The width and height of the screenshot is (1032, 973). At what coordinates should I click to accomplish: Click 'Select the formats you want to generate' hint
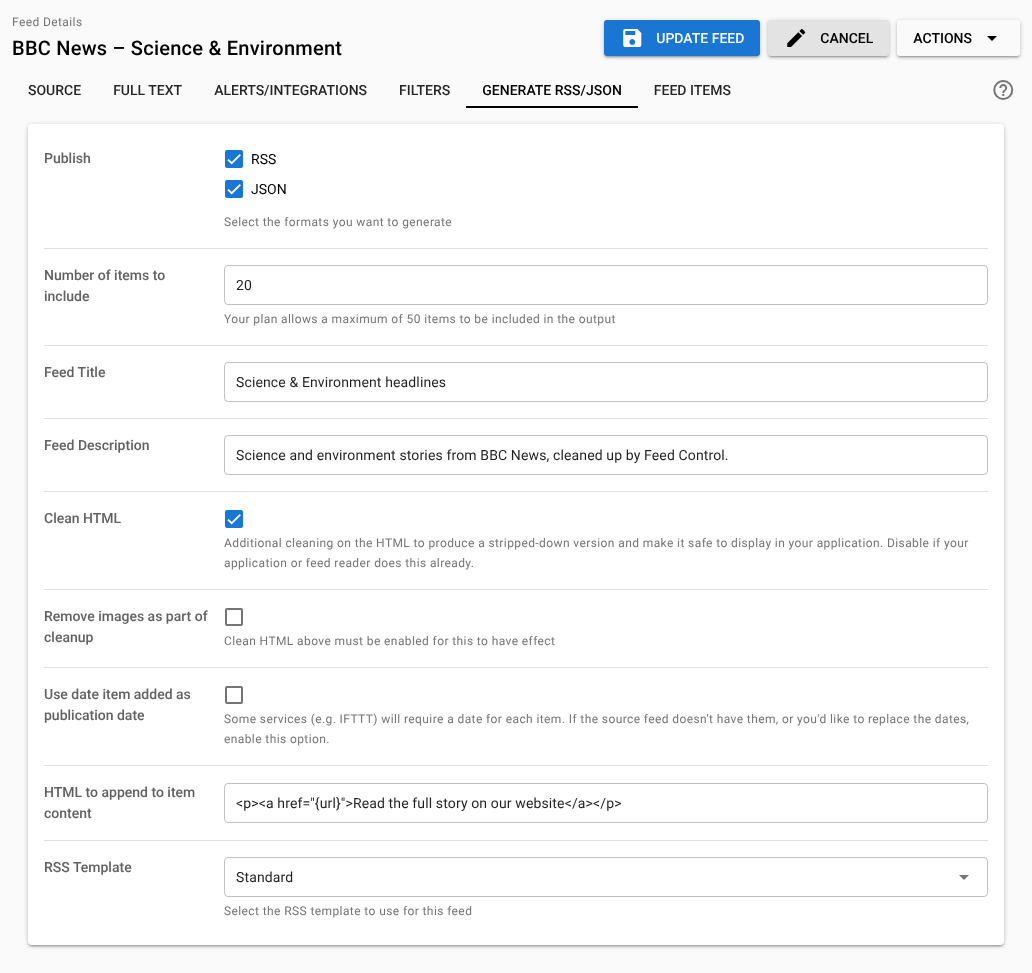(x=338, y=222)
